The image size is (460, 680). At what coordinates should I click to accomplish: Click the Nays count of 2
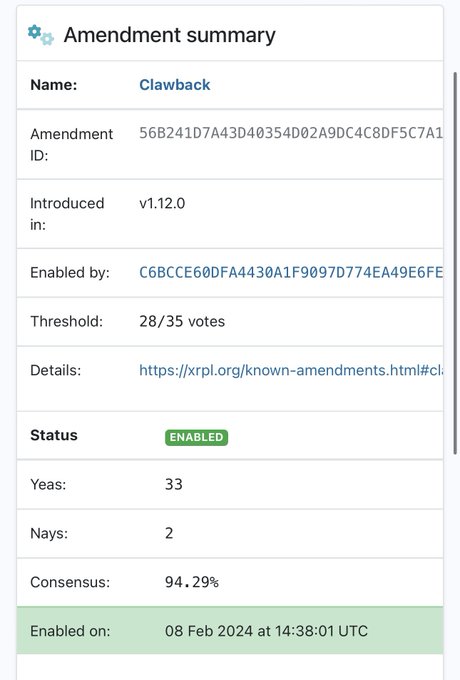[169, 533]
